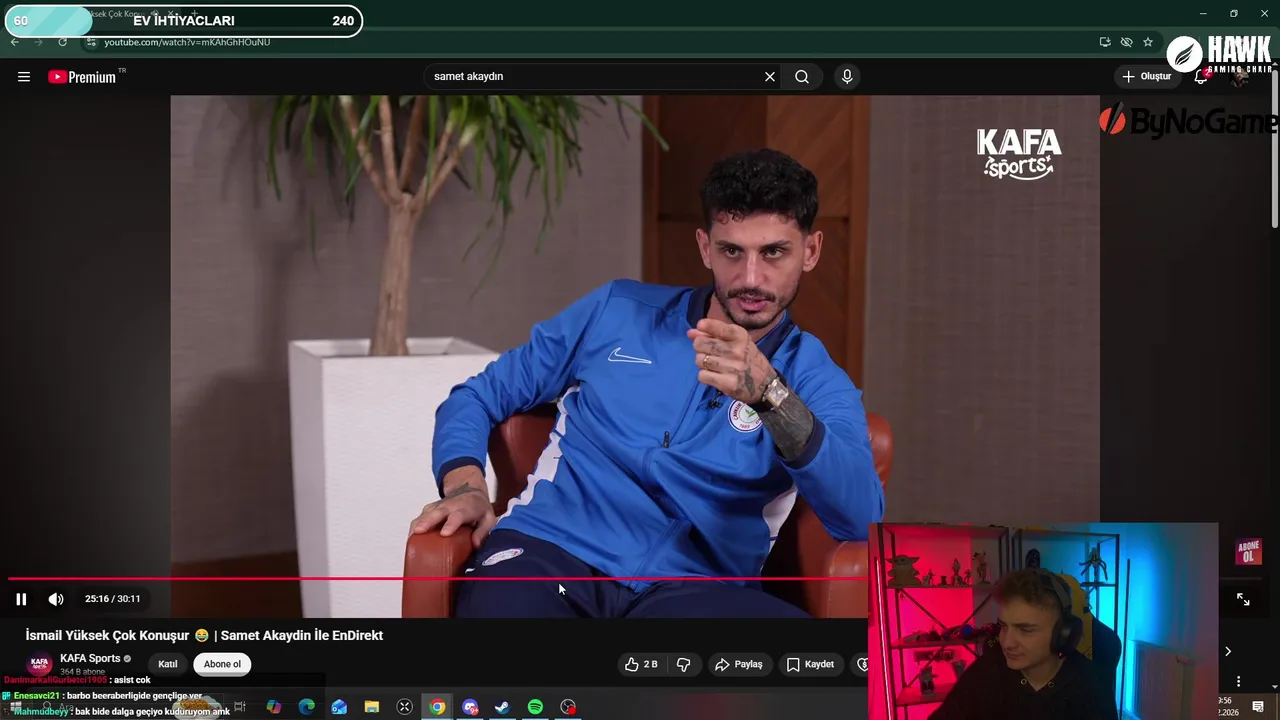Viewport: 1280px width, 720px height.
Task: Click the KAFA Sports watermark in video
Action: [1019, 154]
